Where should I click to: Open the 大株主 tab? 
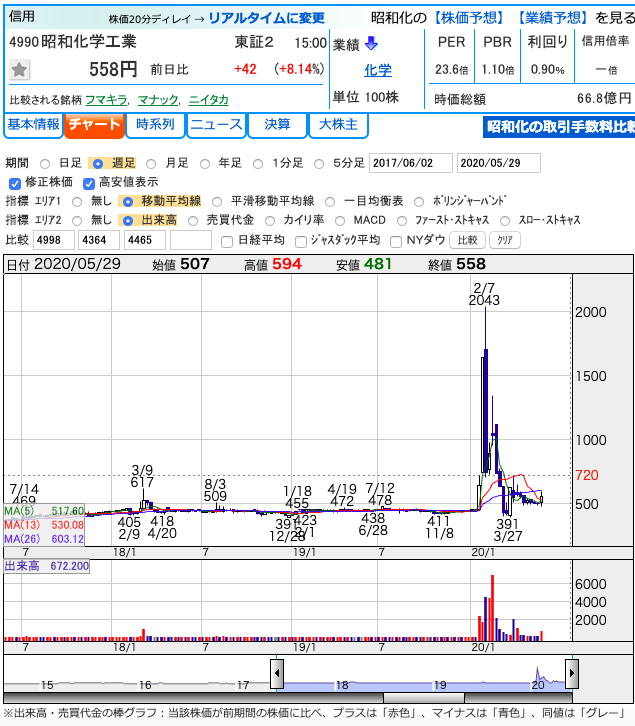pyautogui.click(x=339, y=125)
